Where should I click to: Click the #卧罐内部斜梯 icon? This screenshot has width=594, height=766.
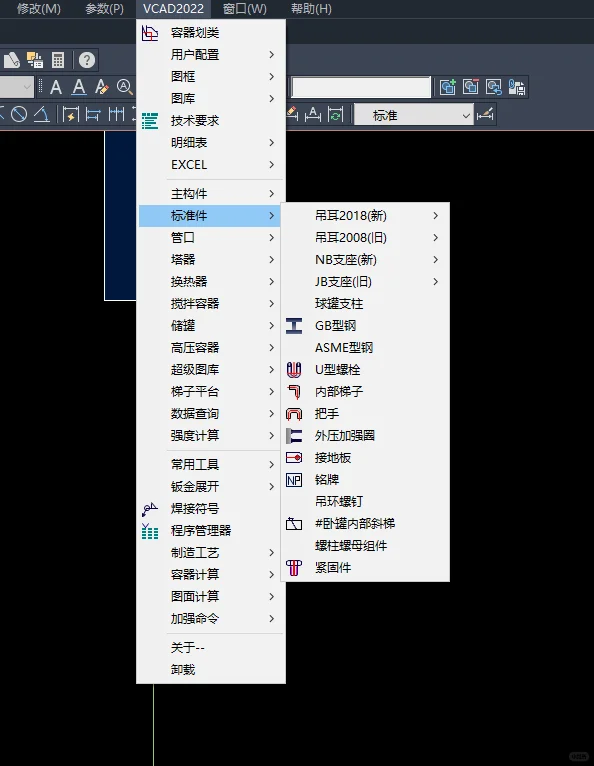(294, 524)
